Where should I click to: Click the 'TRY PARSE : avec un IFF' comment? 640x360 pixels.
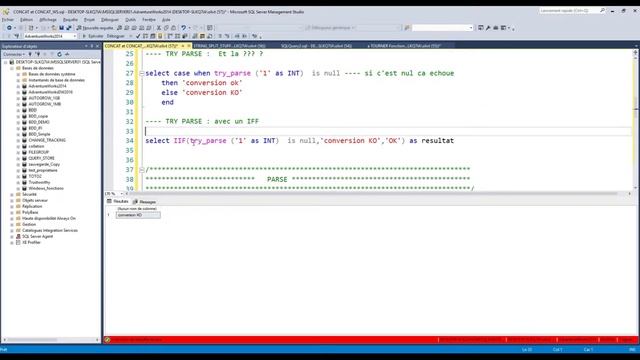202,122
